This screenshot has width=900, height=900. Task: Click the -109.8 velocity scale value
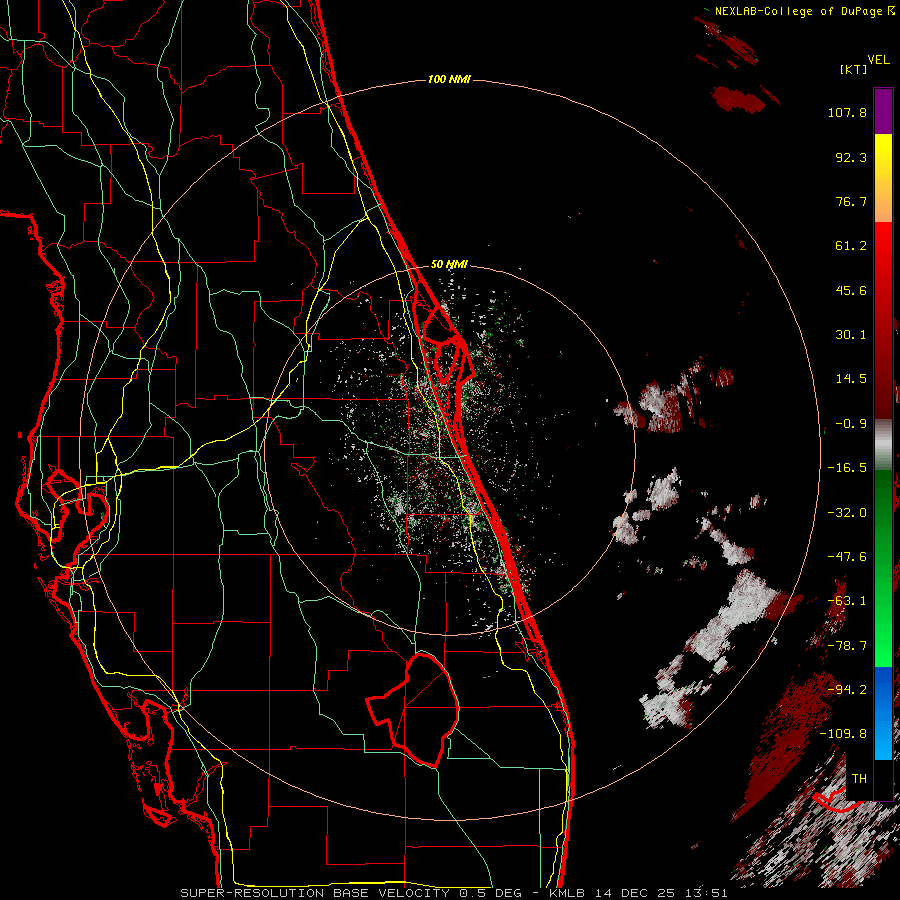click(843, 734)
